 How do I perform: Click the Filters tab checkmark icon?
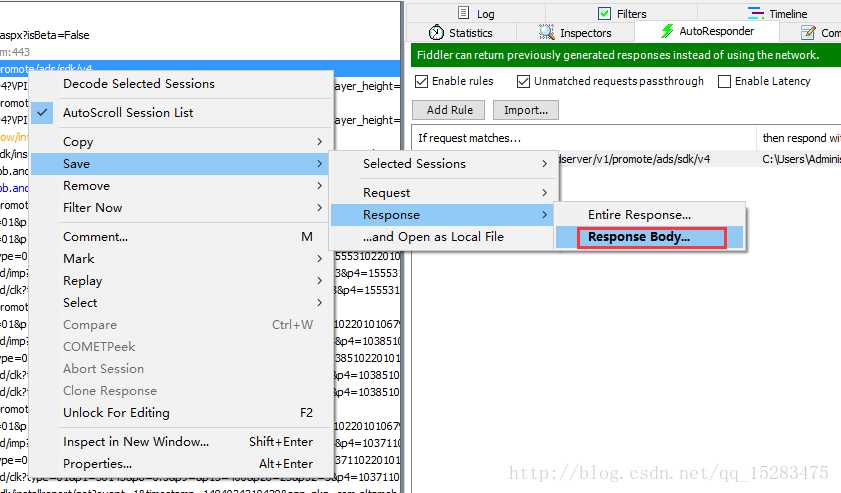(x=604, y=13)
